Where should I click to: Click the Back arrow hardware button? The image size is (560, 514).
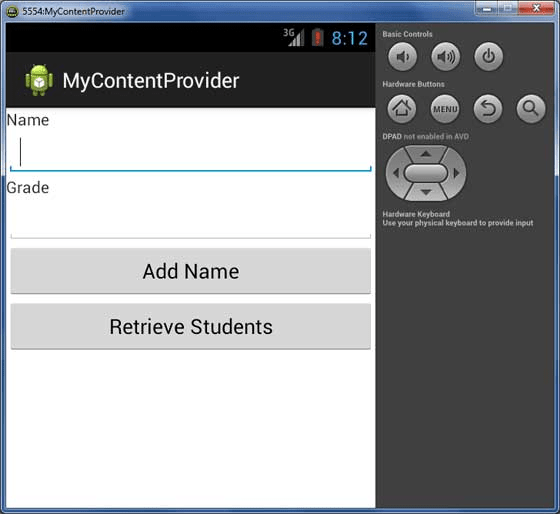point(488,109)
